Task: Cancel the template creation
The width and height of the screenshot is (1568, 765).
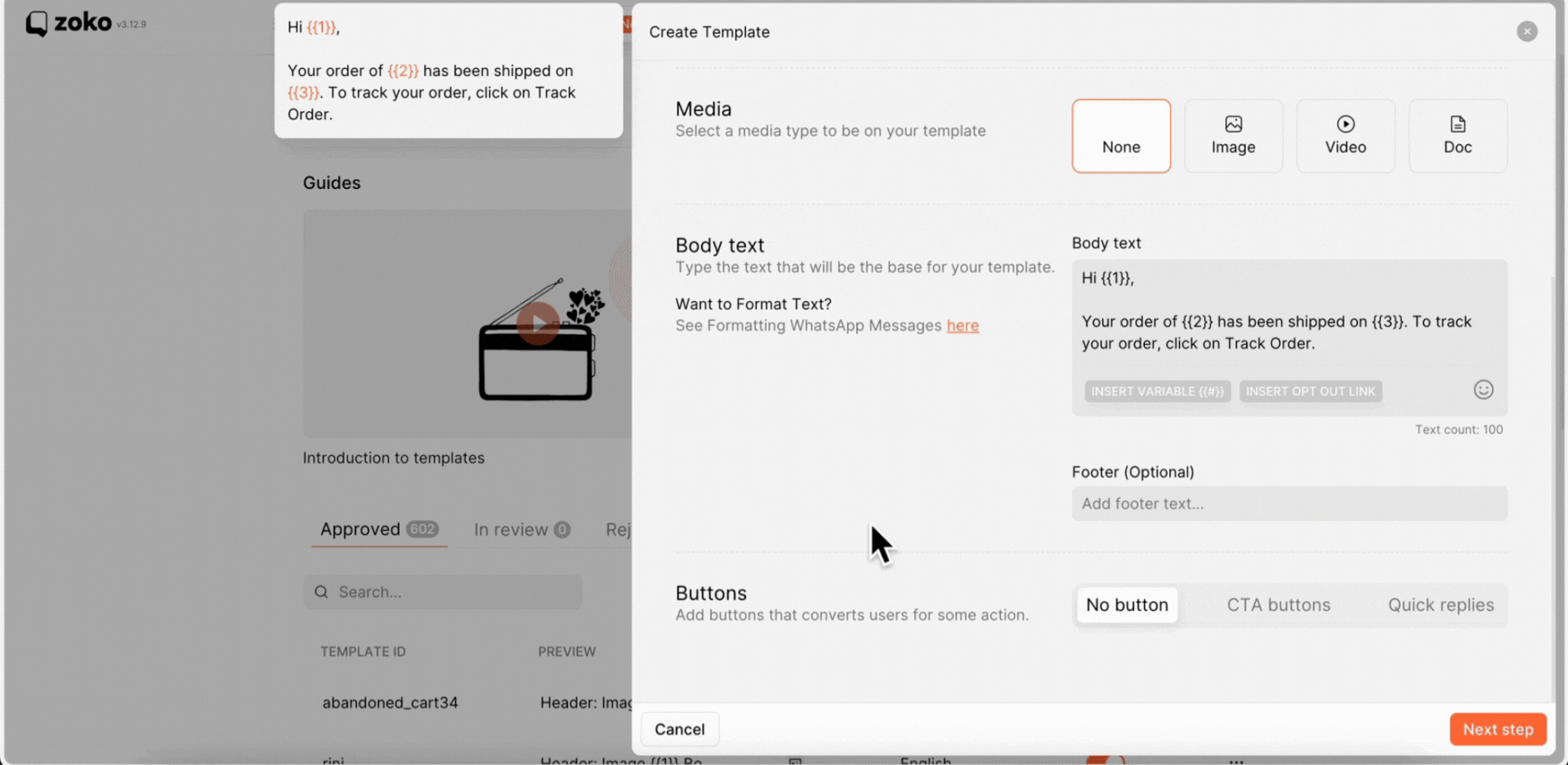Action: (x=679, y=729)
